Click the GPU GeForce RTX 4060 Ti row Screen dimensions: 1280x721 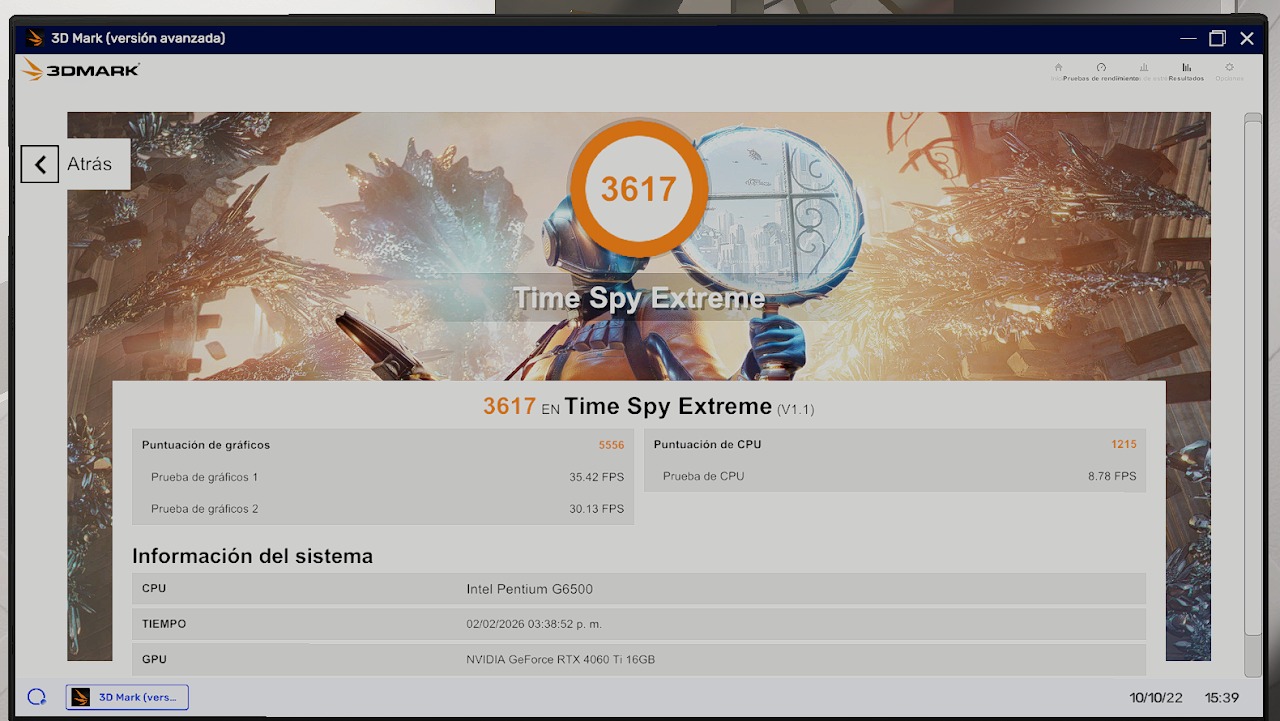(x=638, y=659)
